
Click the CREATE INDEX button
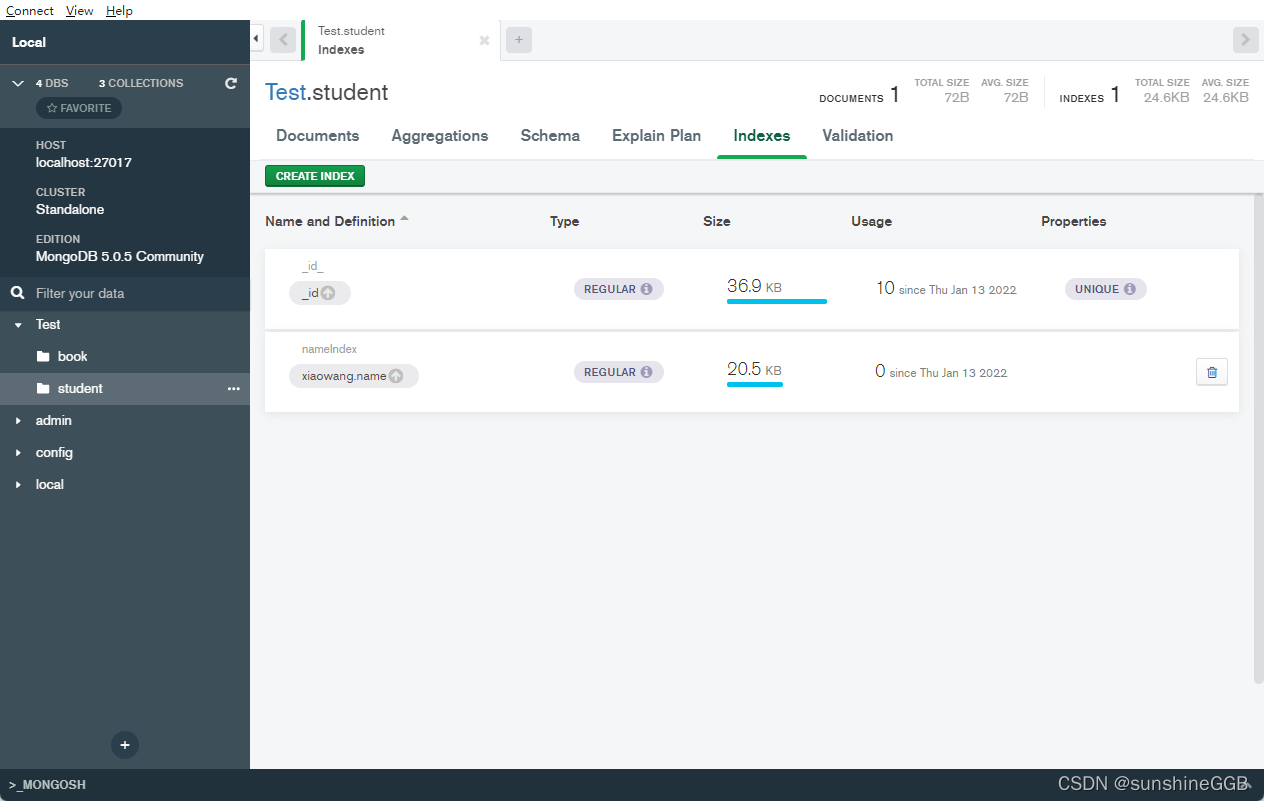click(x=315, y=176)
